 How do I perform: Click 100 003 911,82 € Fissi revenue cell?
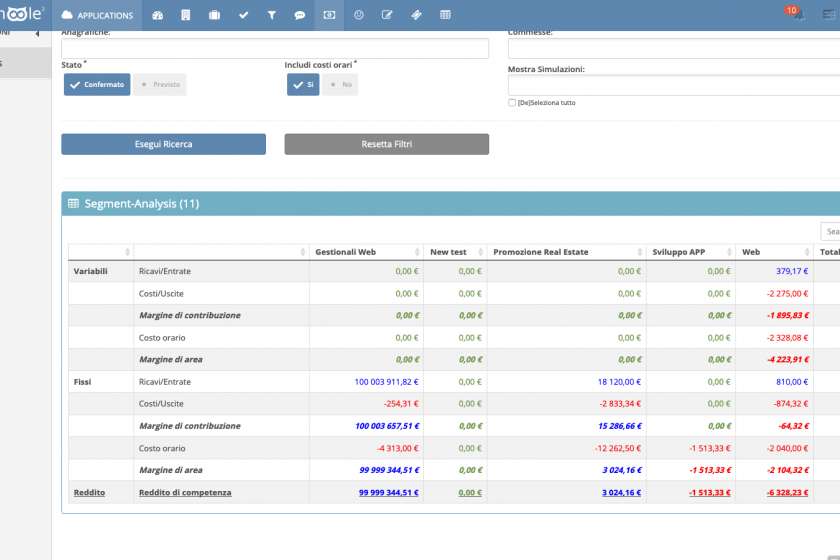point(386,382)
